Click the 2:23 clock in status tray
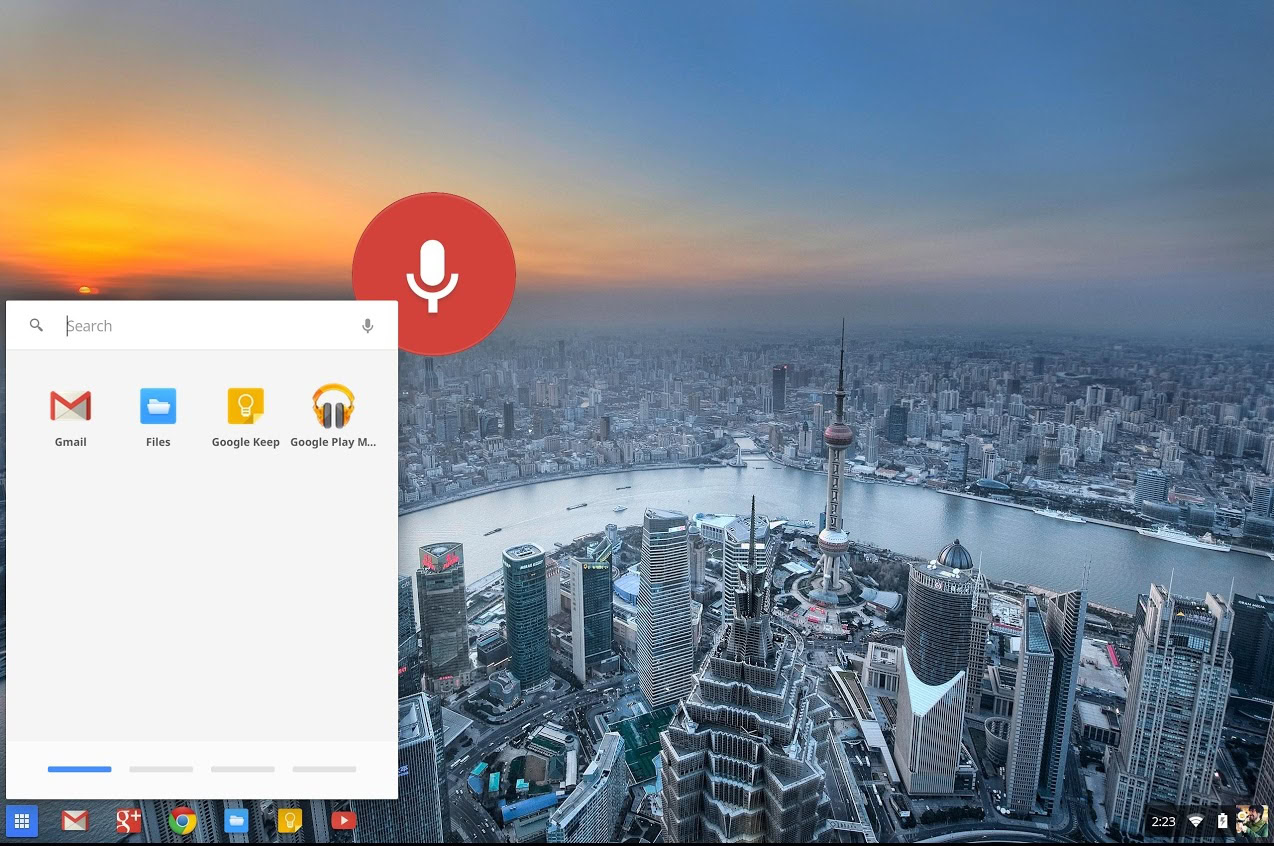This screenshot has height=846, width=1274. [1163, 821]
